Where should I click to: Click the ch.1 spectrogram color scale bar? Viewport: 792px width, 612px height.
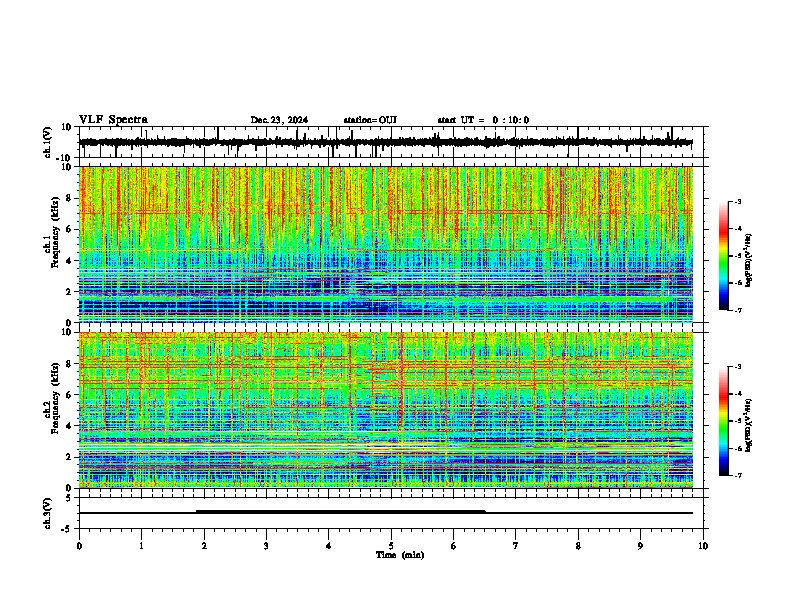(724, 256)
